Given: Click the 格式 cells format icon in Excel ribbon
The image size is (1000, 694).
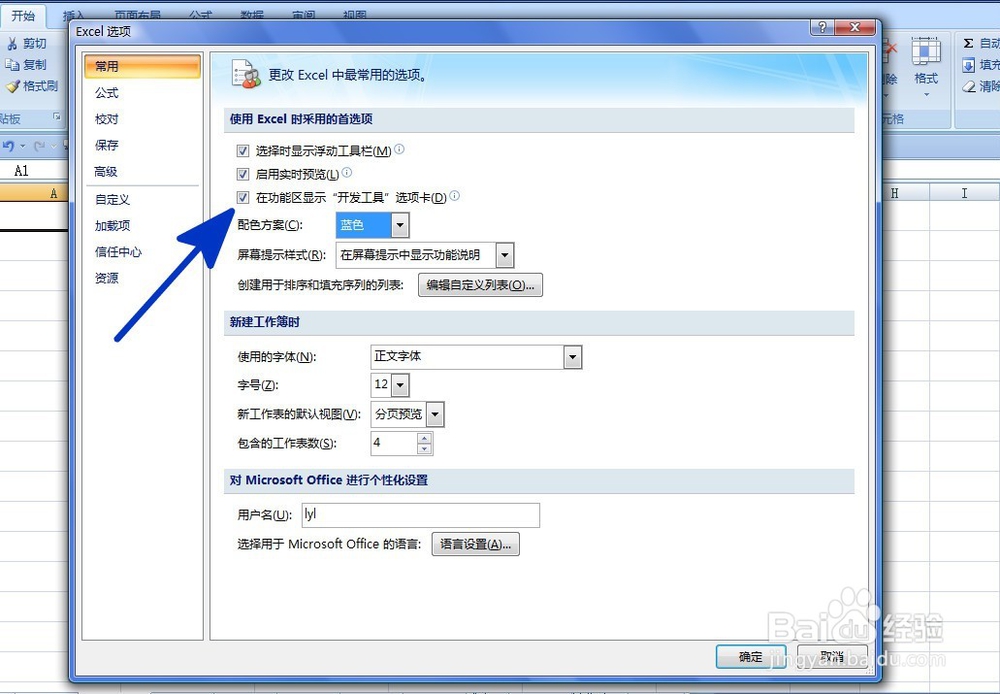Looking at the screenshot, I should coord(926,52).
